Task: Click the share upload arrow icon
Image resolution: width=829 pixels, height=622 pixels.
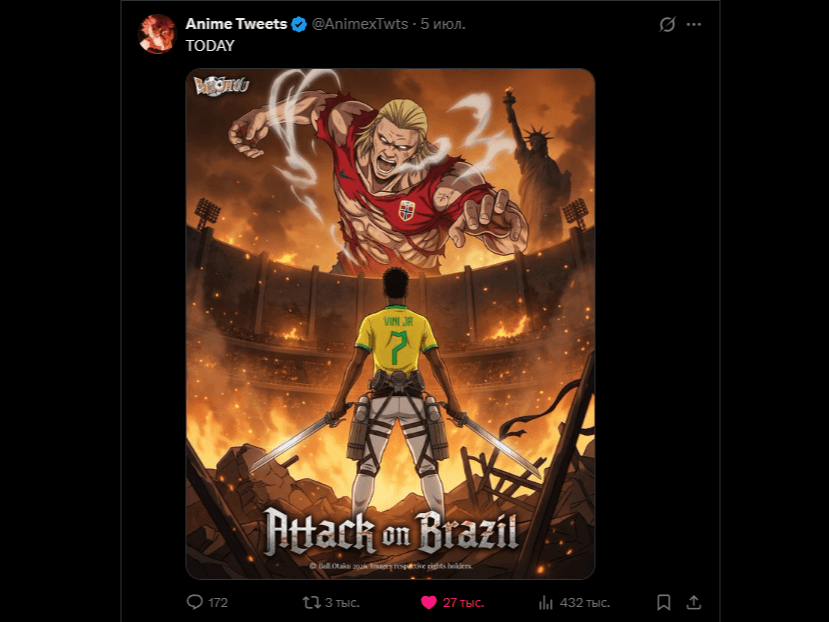Action: click(x=694, y=602)
